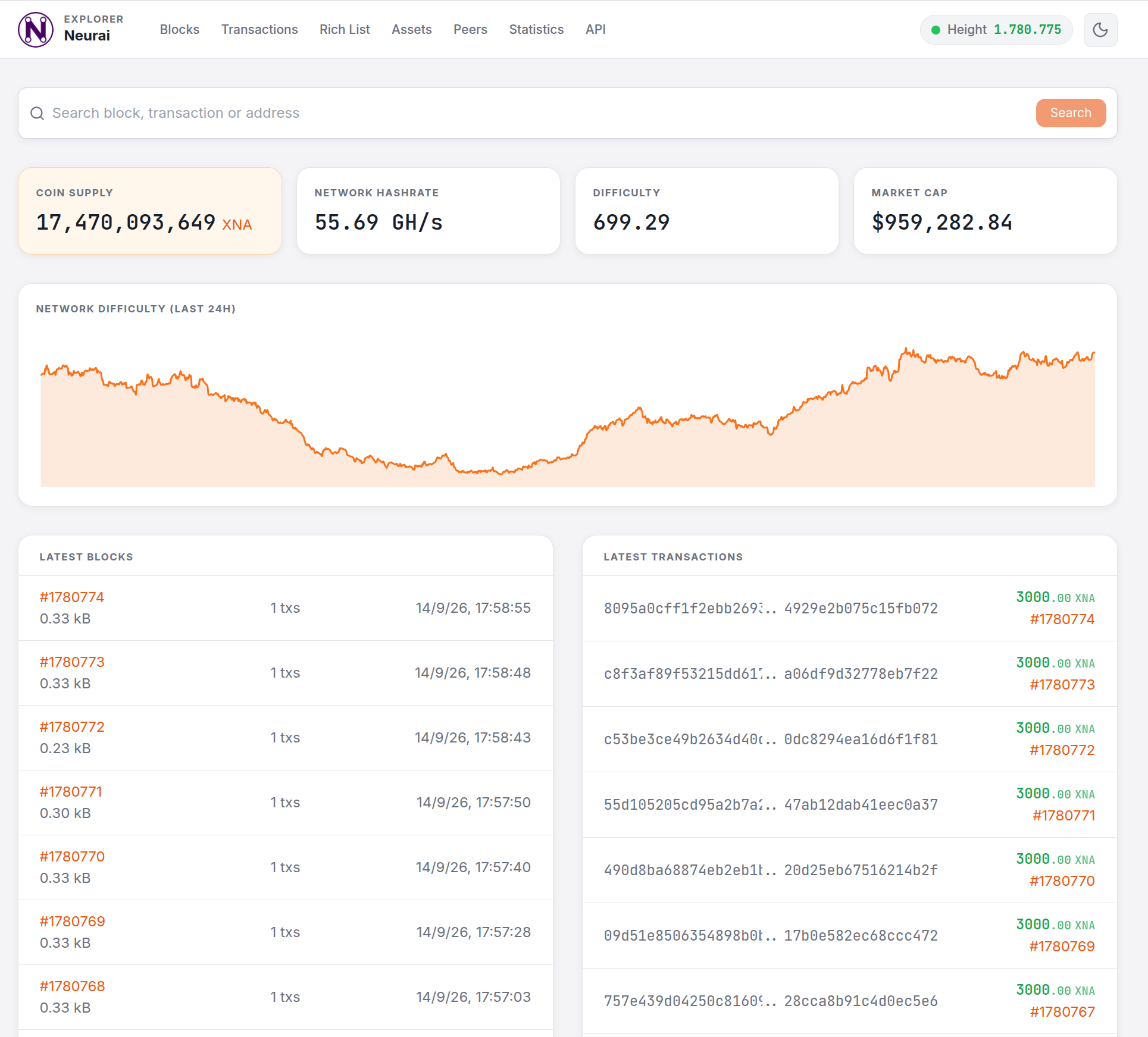Click #1780771 link in Latest Transactions
Image resolution: width=1148 pixels, height=1037 pixels.
point(1063,815)
